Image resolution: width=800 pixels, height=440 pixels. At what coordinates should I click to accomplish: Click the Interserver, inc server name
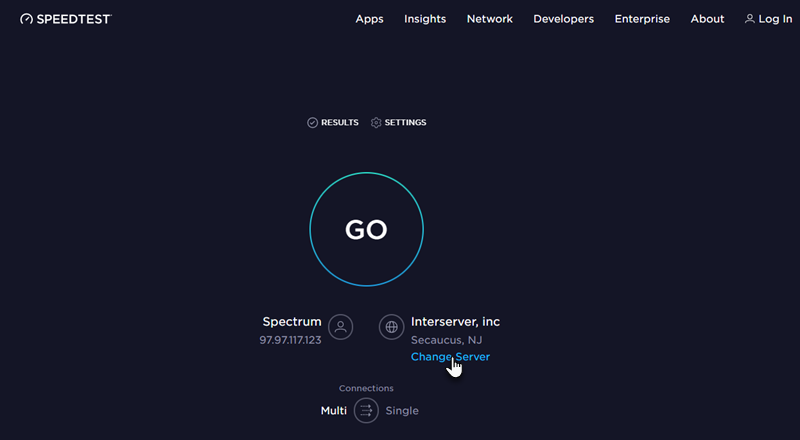tap(455, 322)
